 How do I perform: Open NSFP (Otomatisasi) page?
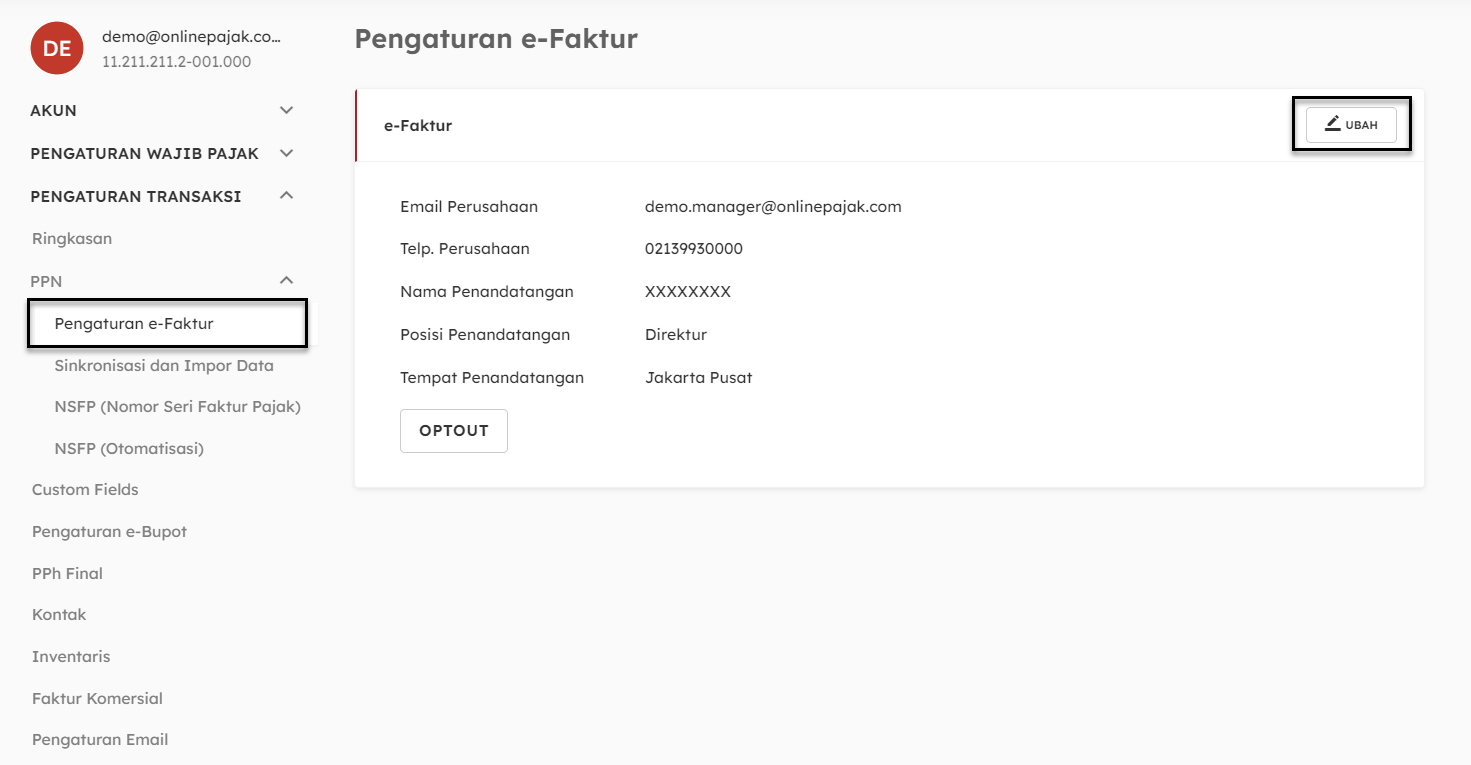[129, 449]
